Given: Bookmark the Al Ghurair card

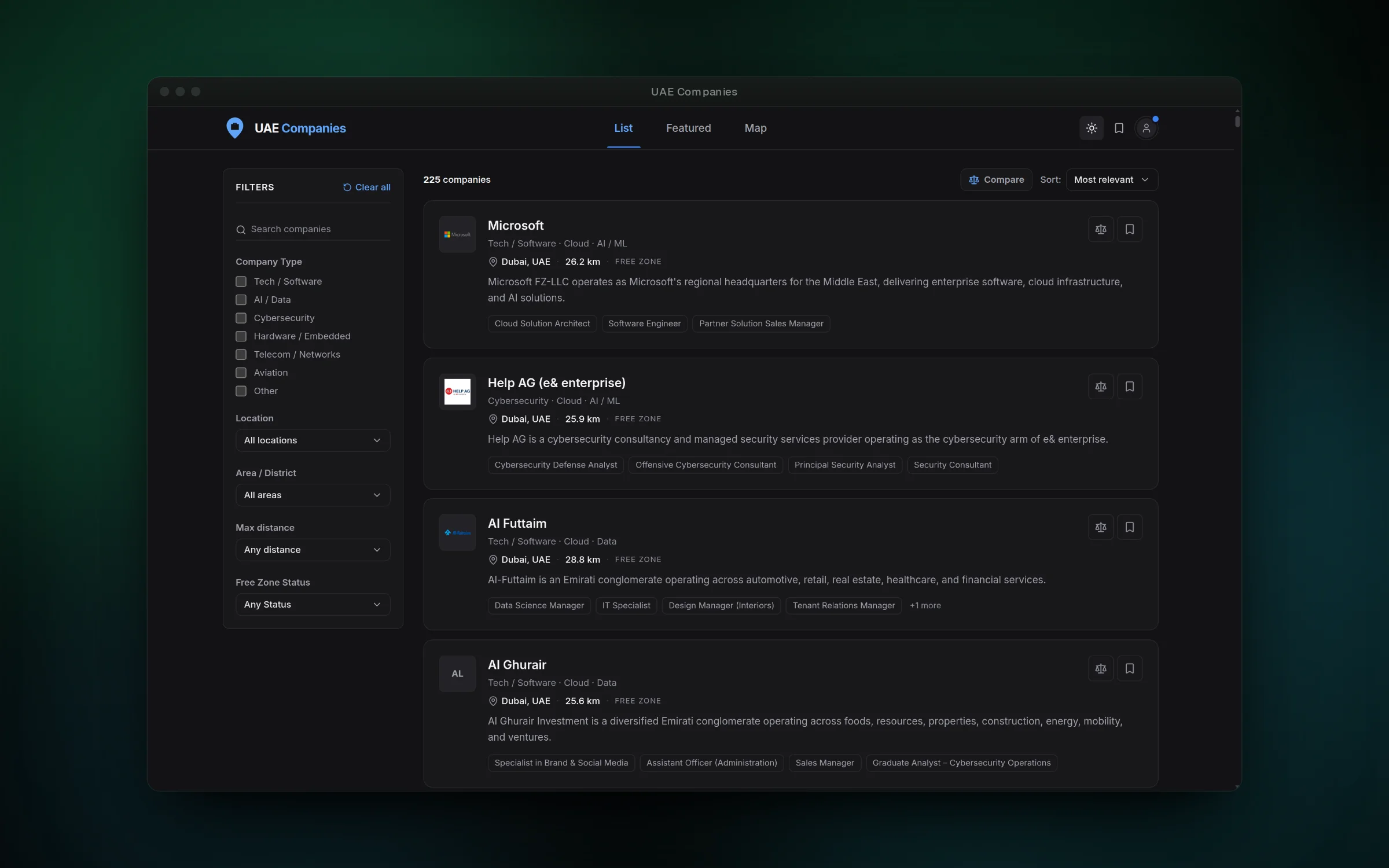Looking at the screenshot, I should (1129, 668).
